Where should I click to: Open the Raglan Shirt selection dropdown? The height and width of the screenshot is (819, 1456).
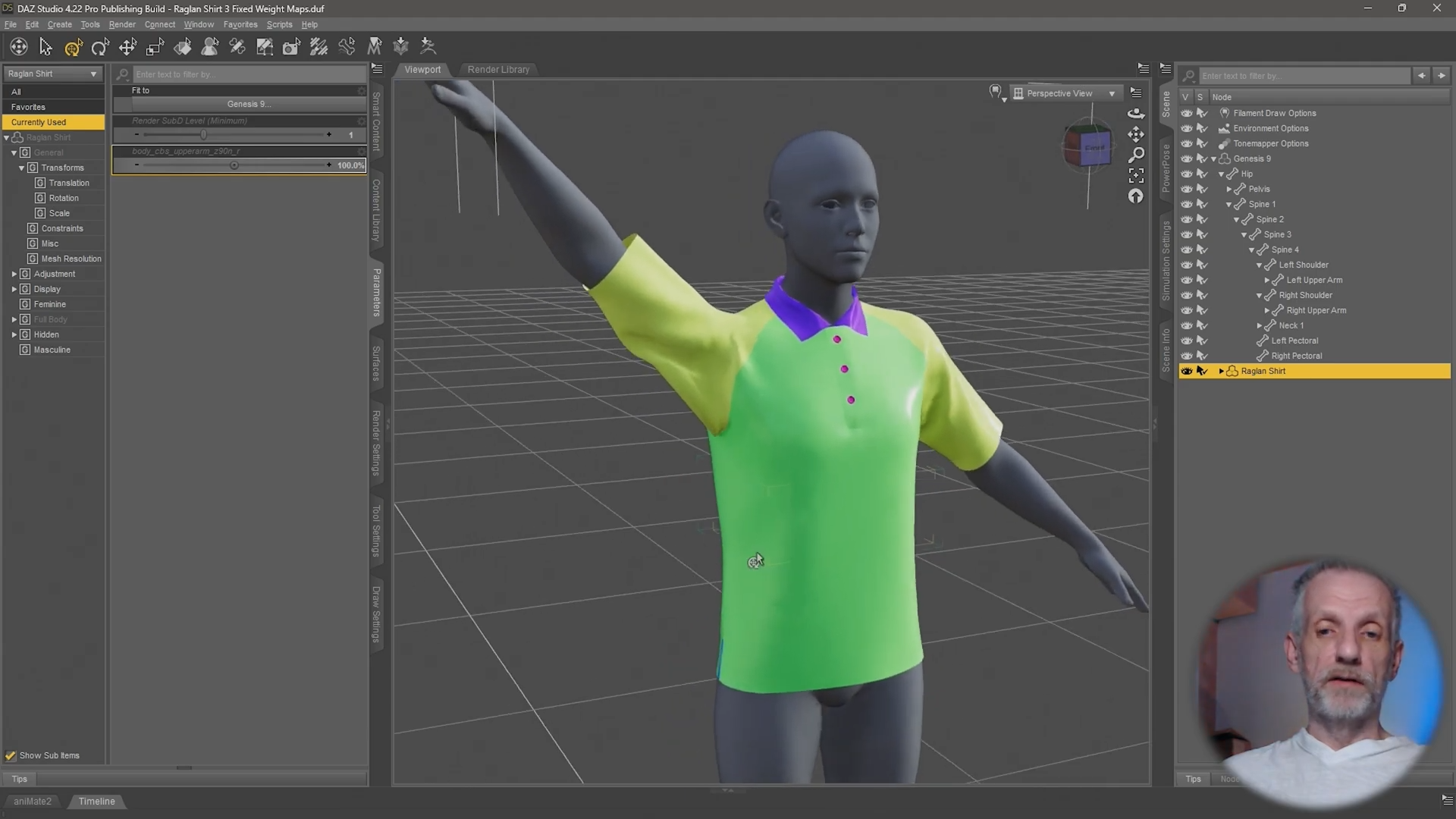point(53,74)
